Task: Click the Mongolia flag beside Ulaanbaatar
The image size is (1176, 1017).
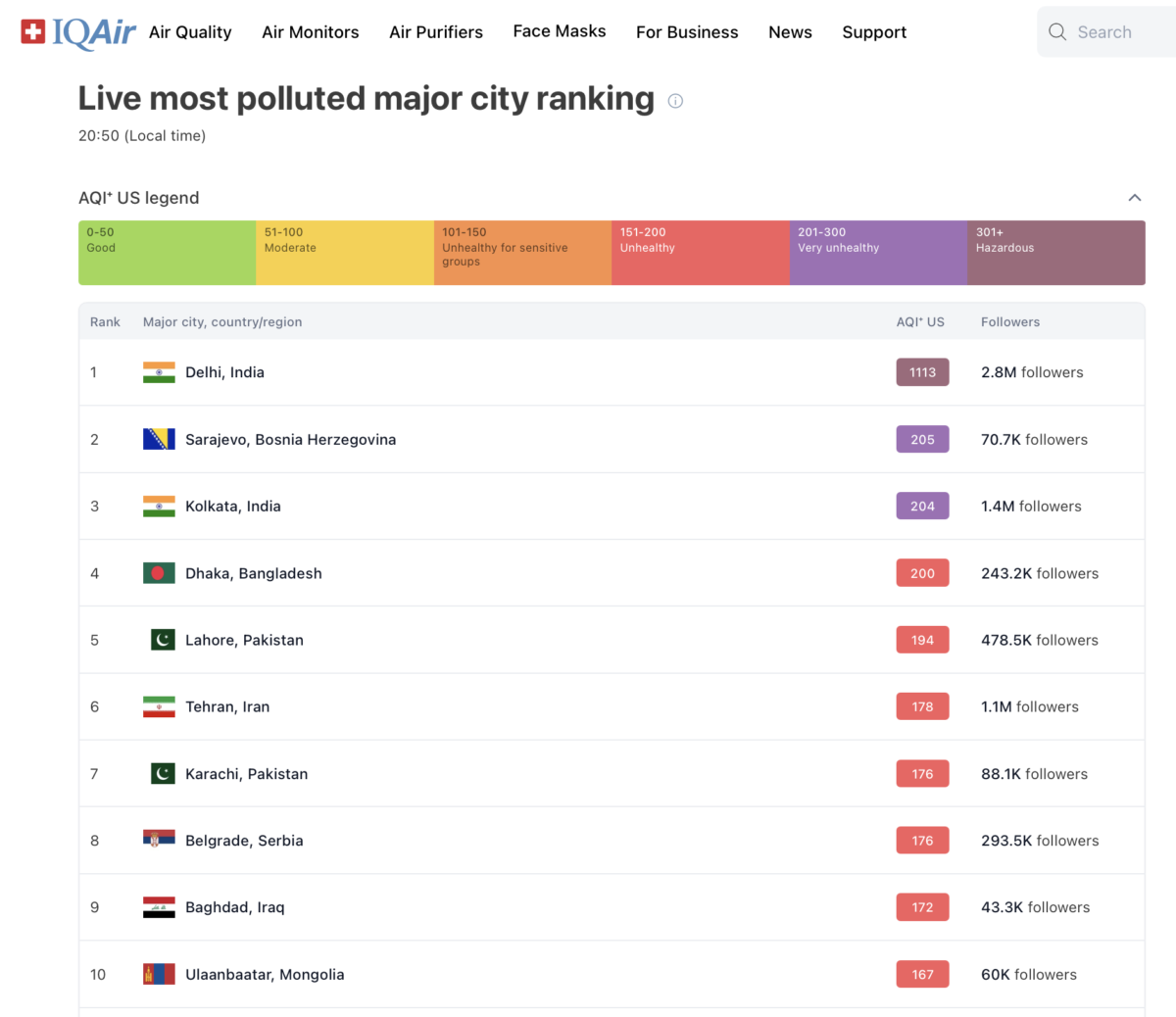Action: click(159, 974)
